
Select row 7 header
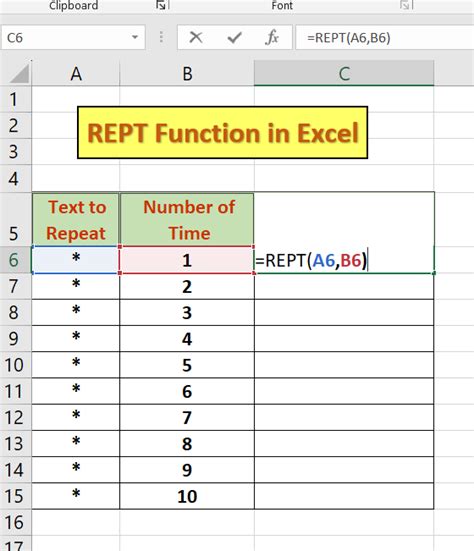[x=15, y=286]
